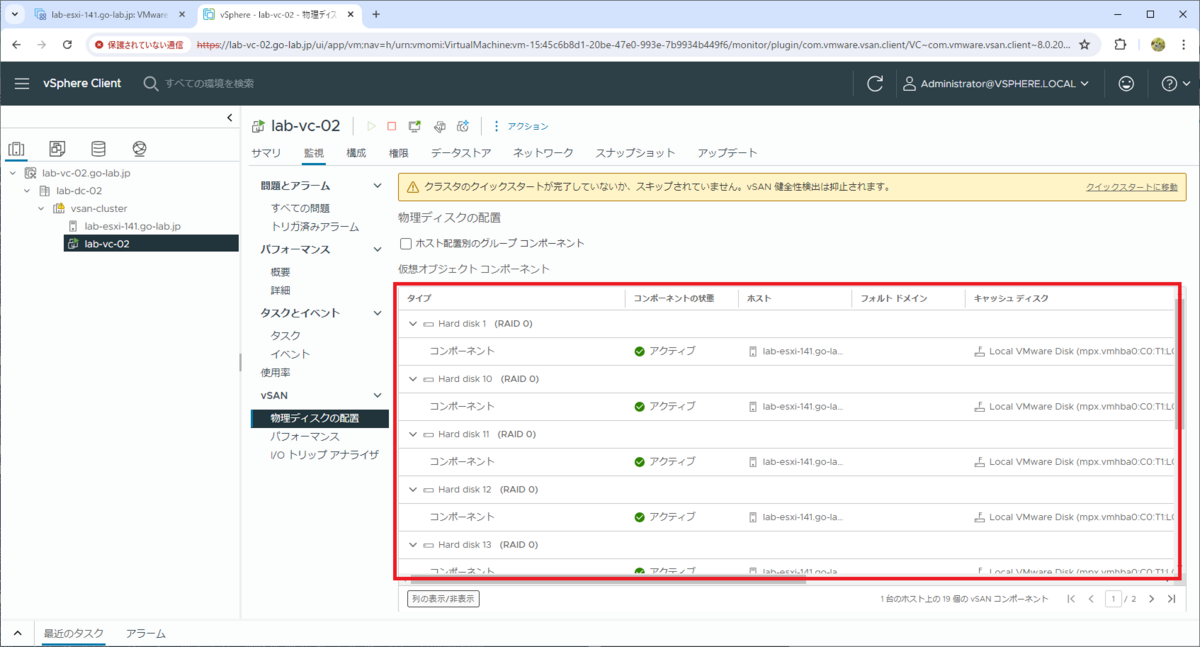Collapse the navigator sidebar panel

coord(230,118)
